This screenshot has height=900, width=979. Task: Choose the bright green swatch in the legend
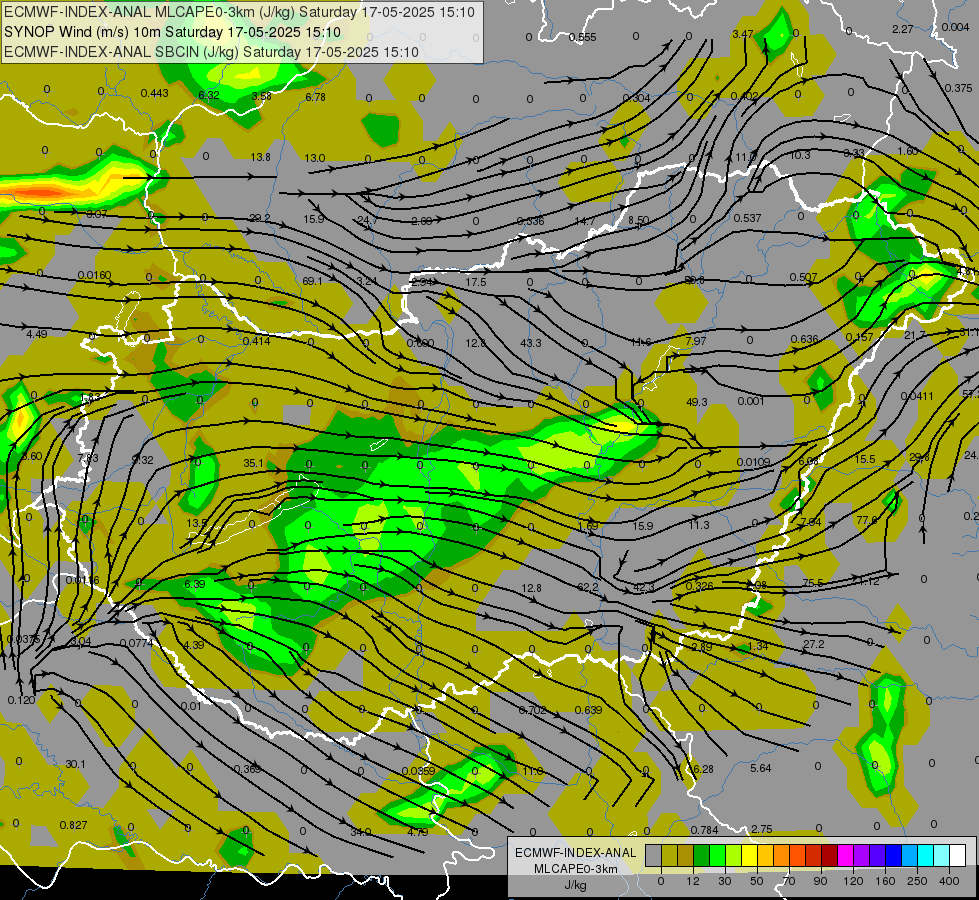click(x=717, y=855)
